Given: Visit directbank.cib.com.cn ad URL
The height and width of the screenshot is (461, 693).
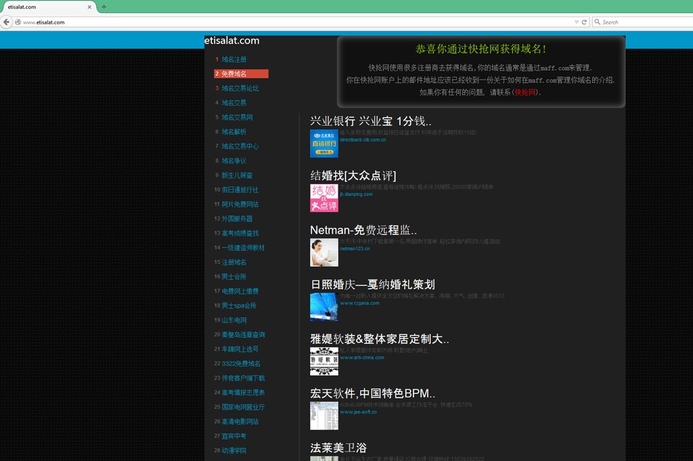Looking at the screenshot, I should 363,140.
